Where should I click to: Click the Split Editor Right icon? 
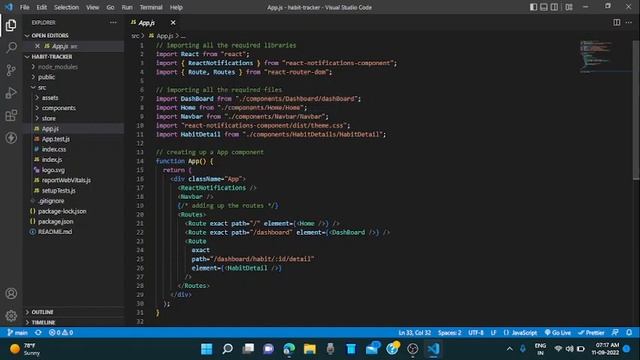click(x=616, y=22)
